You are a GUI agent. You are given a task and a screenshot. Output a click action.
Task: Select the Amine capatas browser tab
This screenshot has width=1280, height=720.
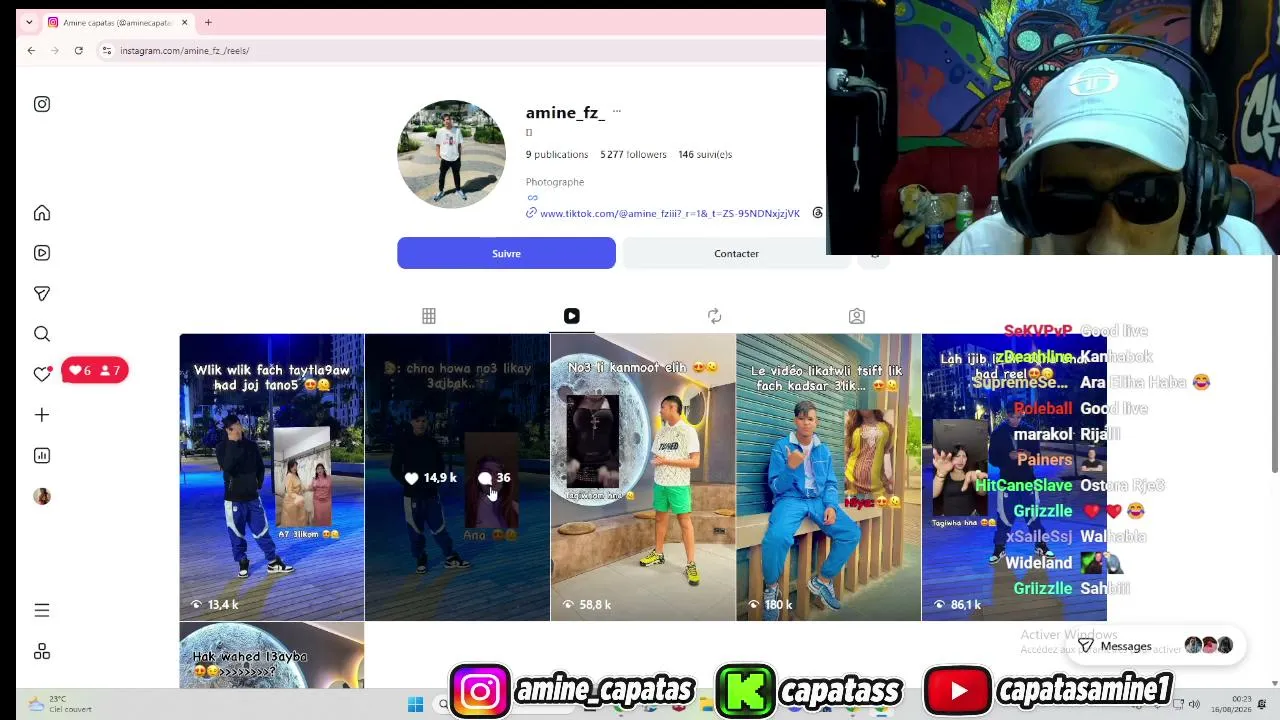click(x=118, y=22)
